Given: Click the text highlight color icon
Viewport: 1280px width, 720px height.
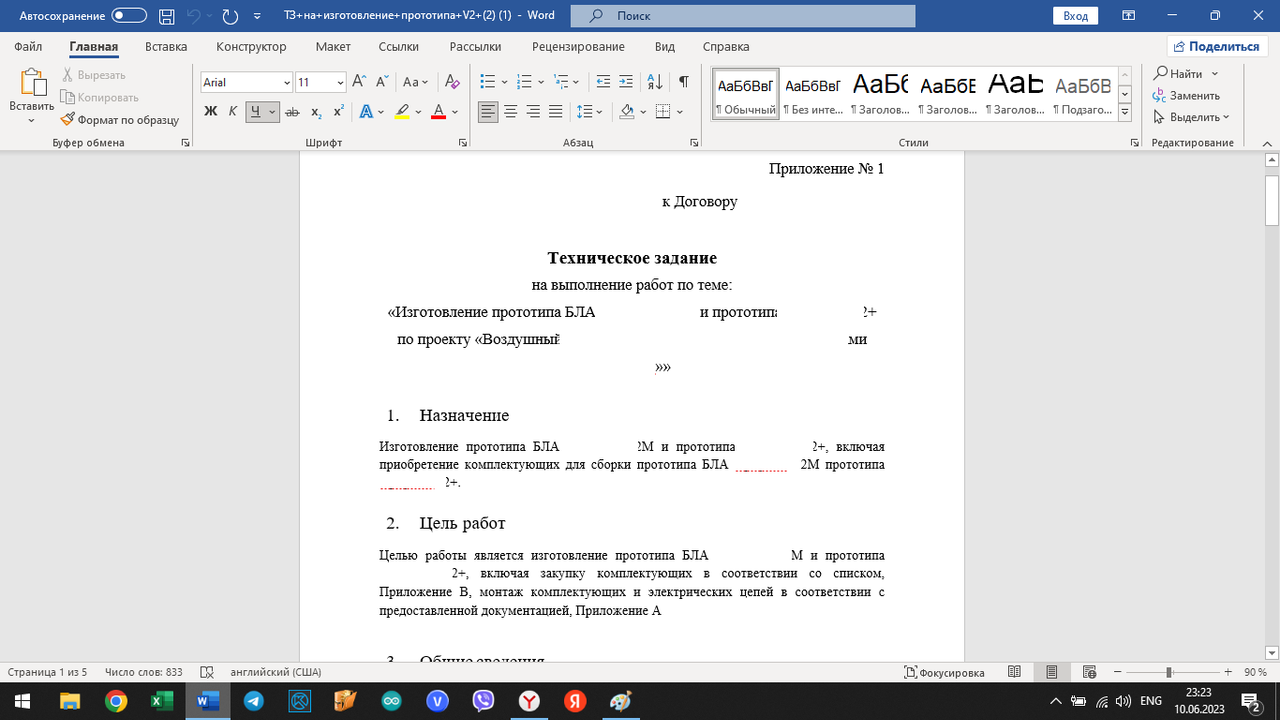Looking at the screenshot, I should 399,111.
